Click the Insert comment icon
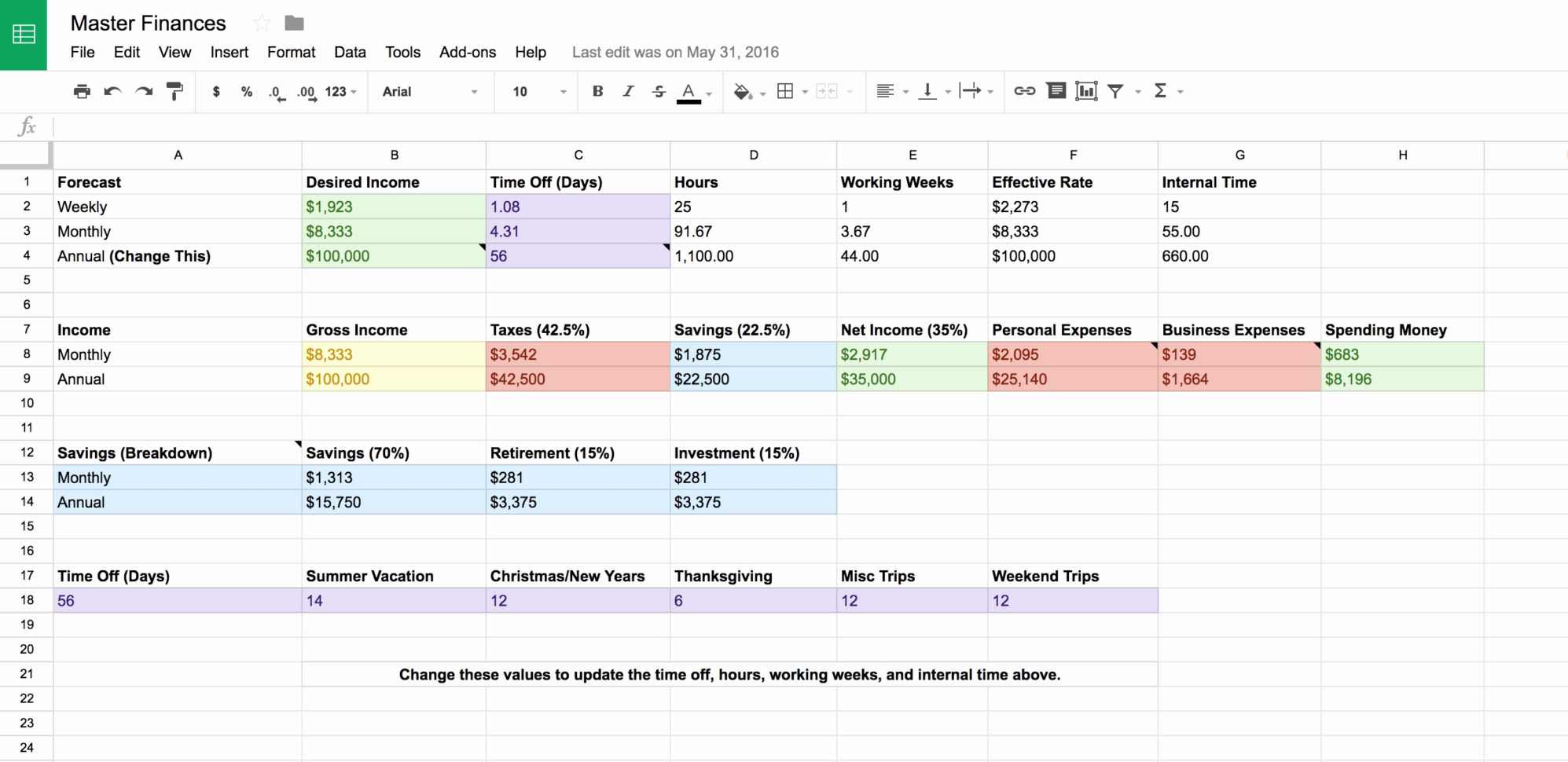1568x762 pixels. coord(1056,91)
